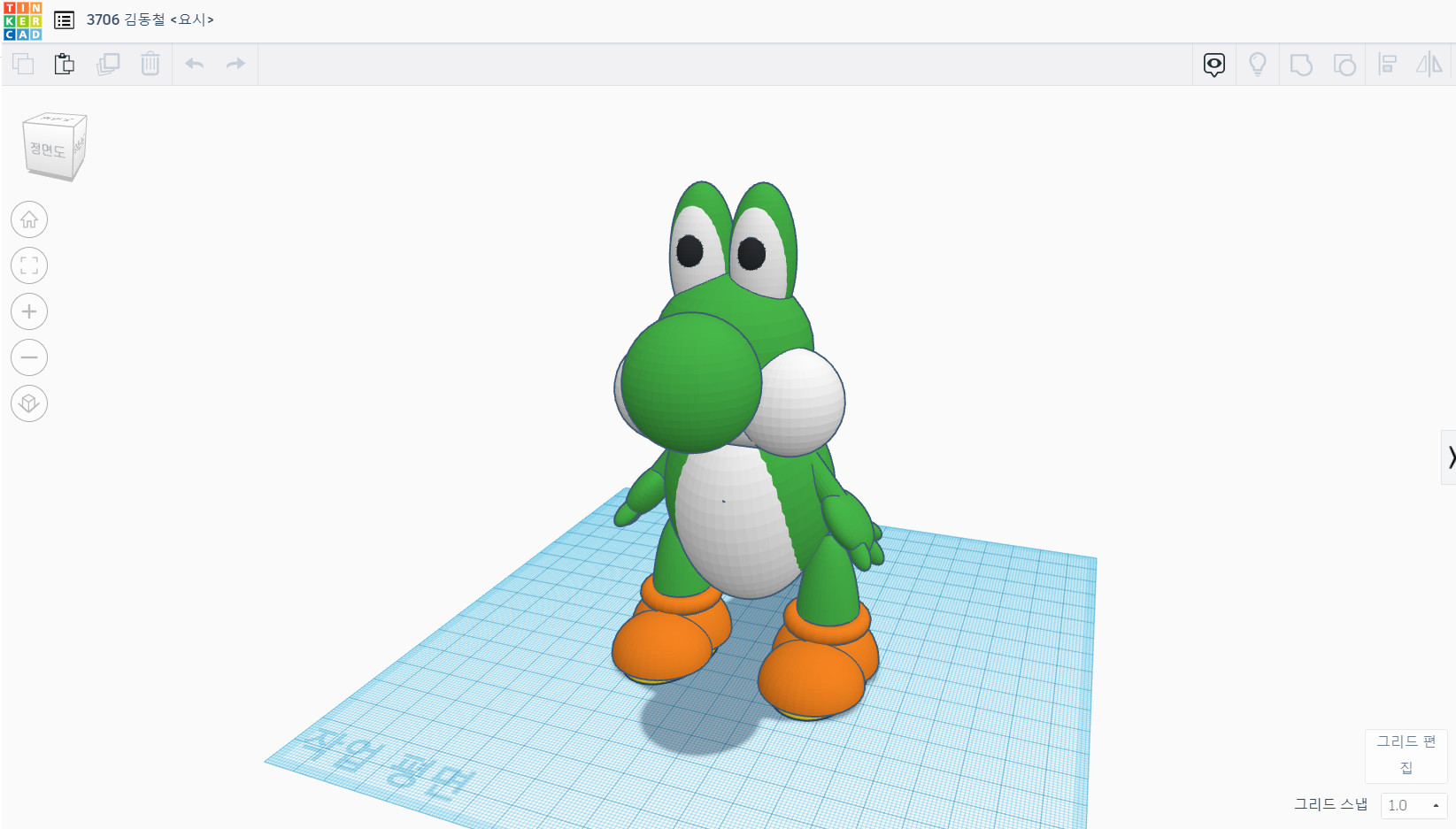The image size is (1456, 829).
Task: Click the Fit all in view button
Action: [29, 265]
